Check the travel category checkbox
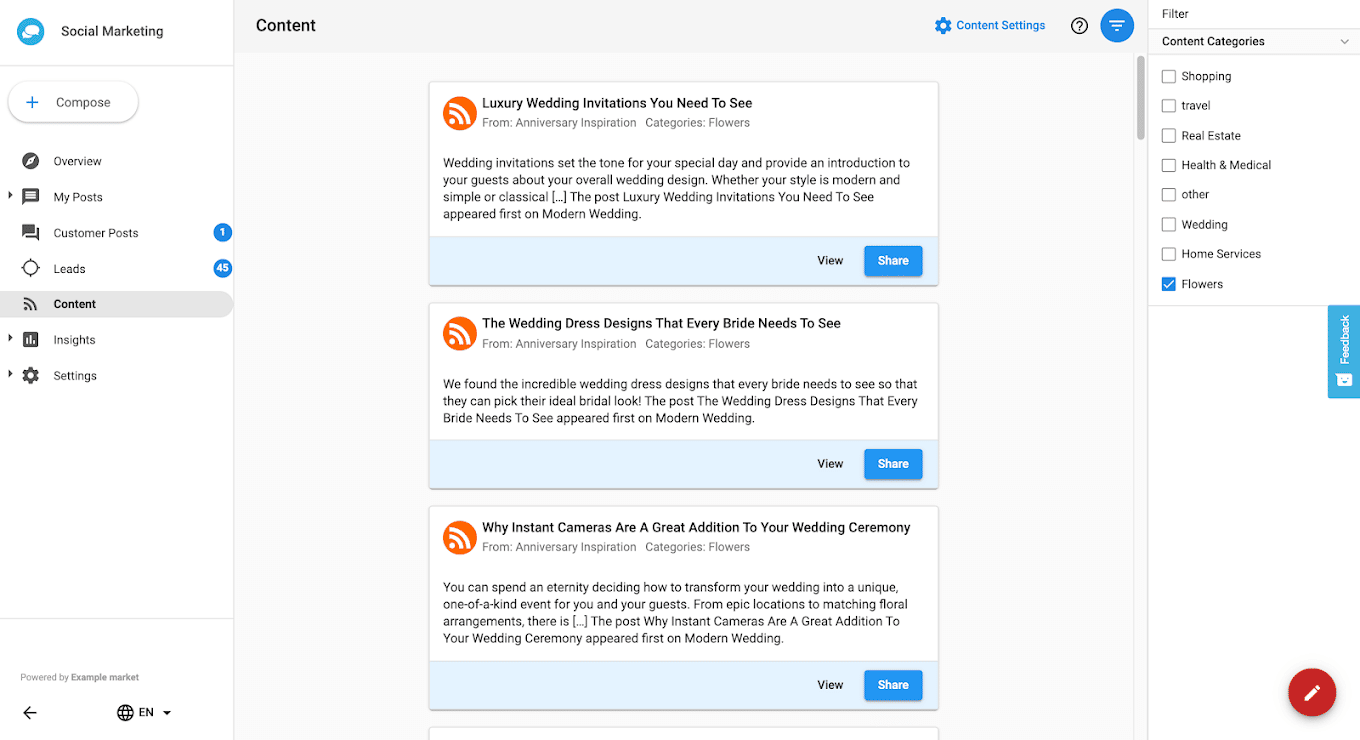Image resolution: width=1360 pixels, height=740 pixels. [1168, 106]
